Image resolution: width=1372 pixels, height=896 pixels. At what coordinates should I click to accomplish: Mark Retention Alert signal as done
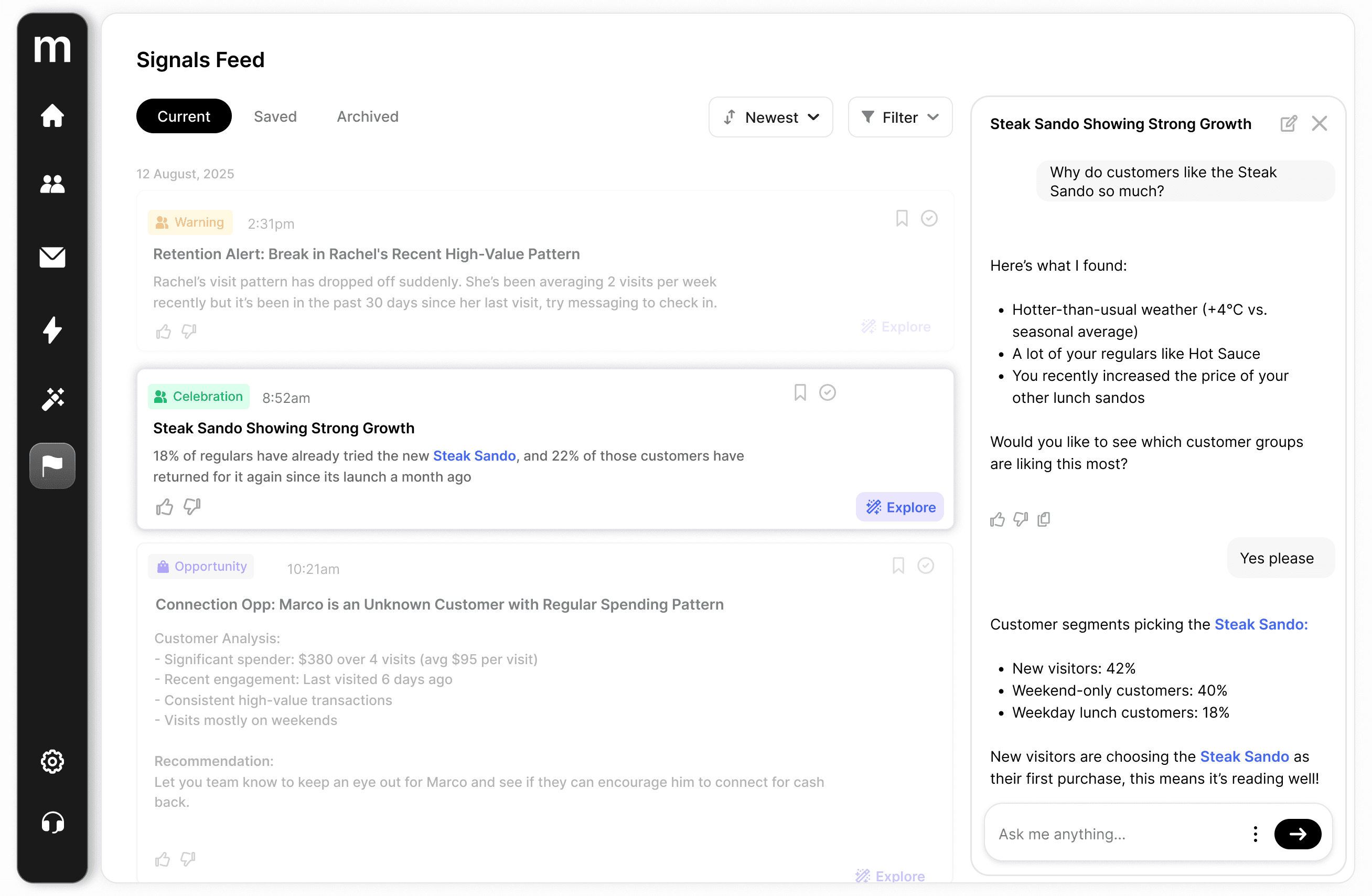pyautogui.click(x=929, y=219)
